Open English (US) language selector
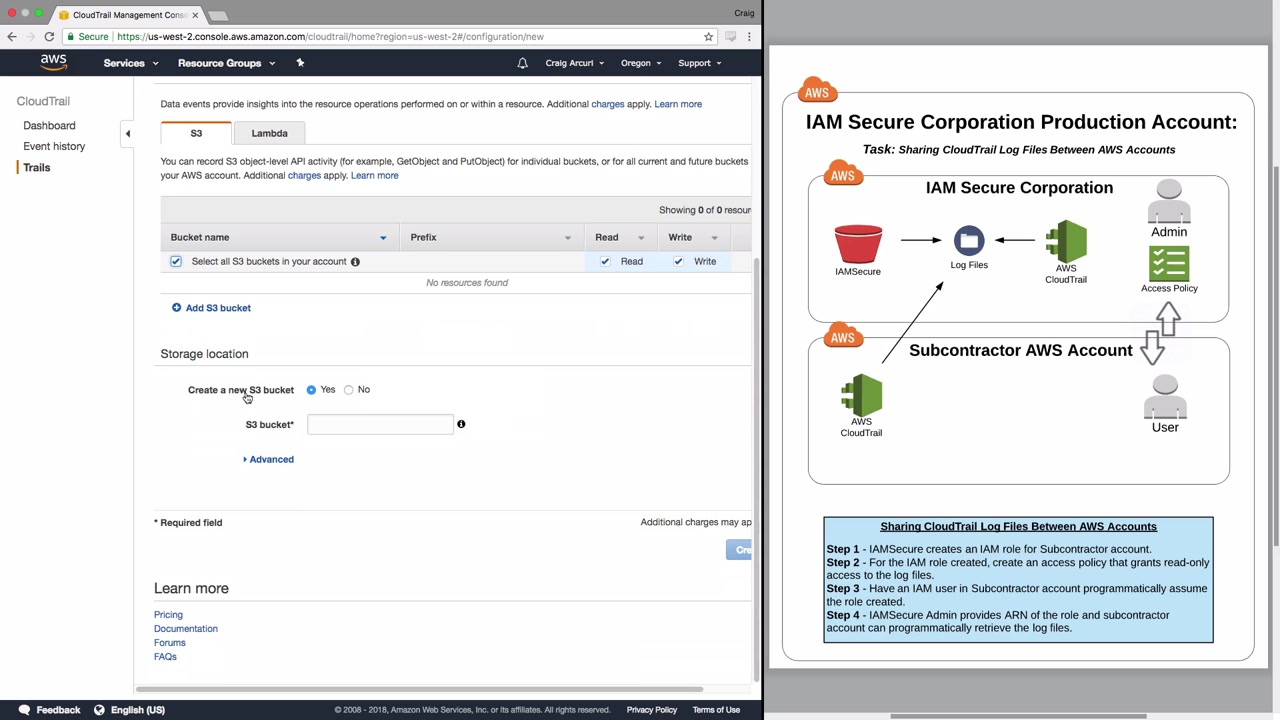Image resolution: width=1280 pixels, height=720 pixels. (138, 710)
